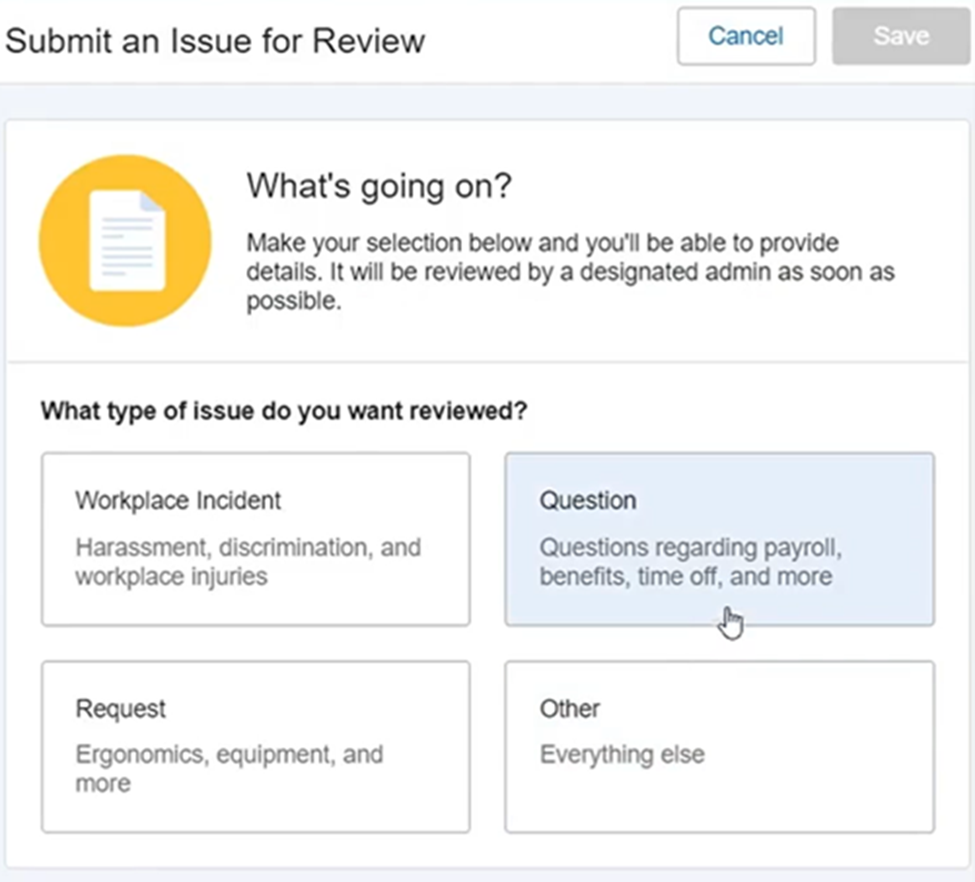Screen dimensions: 975x882
Task: Click the "Harassment, discrimination, and workplace injuries" description
Action: click(x=248, y=562)
